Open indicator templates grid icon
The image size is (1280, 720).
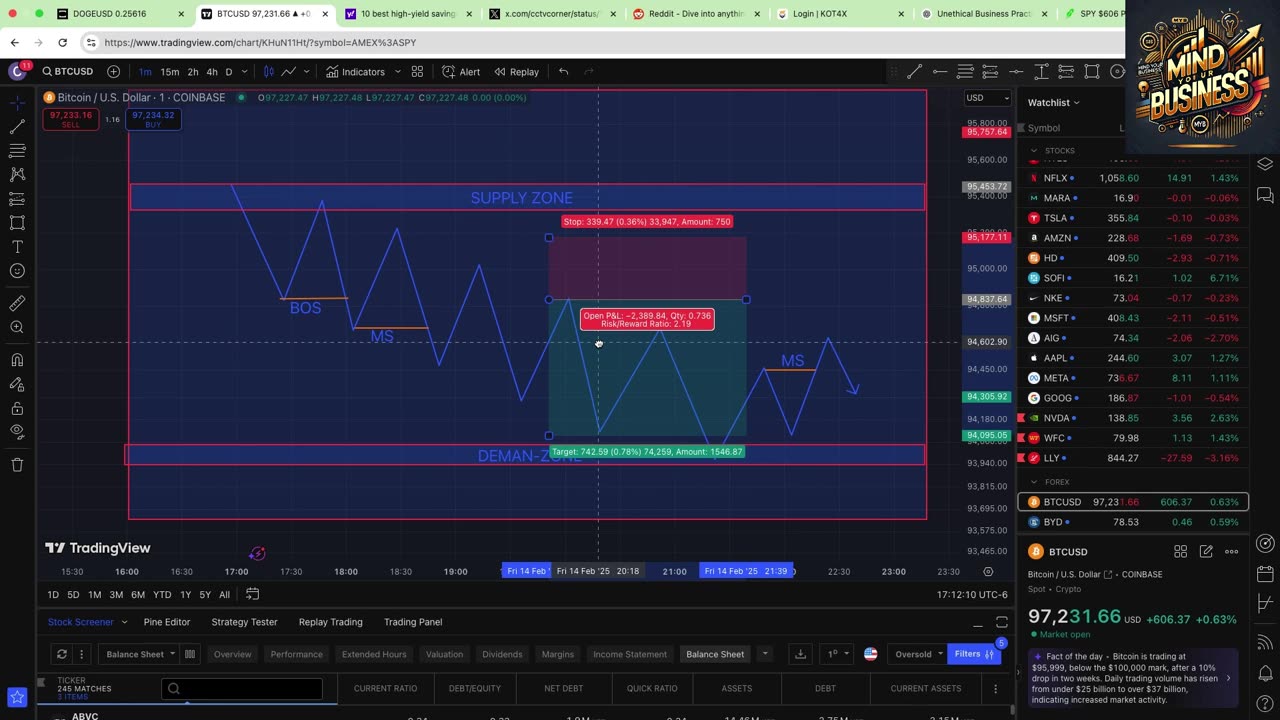[x=417, y=72]
